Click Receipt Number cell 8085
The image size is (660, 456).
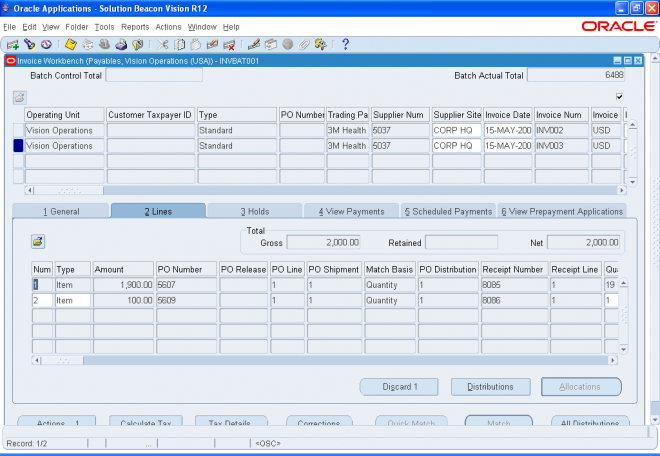click(x=515, y=285)
